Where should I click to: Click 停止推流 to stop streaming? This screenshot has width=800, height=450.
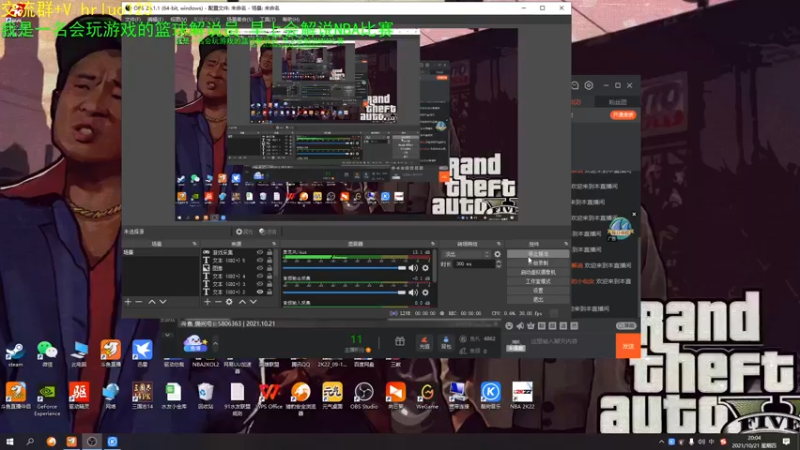tap(538, 254)
